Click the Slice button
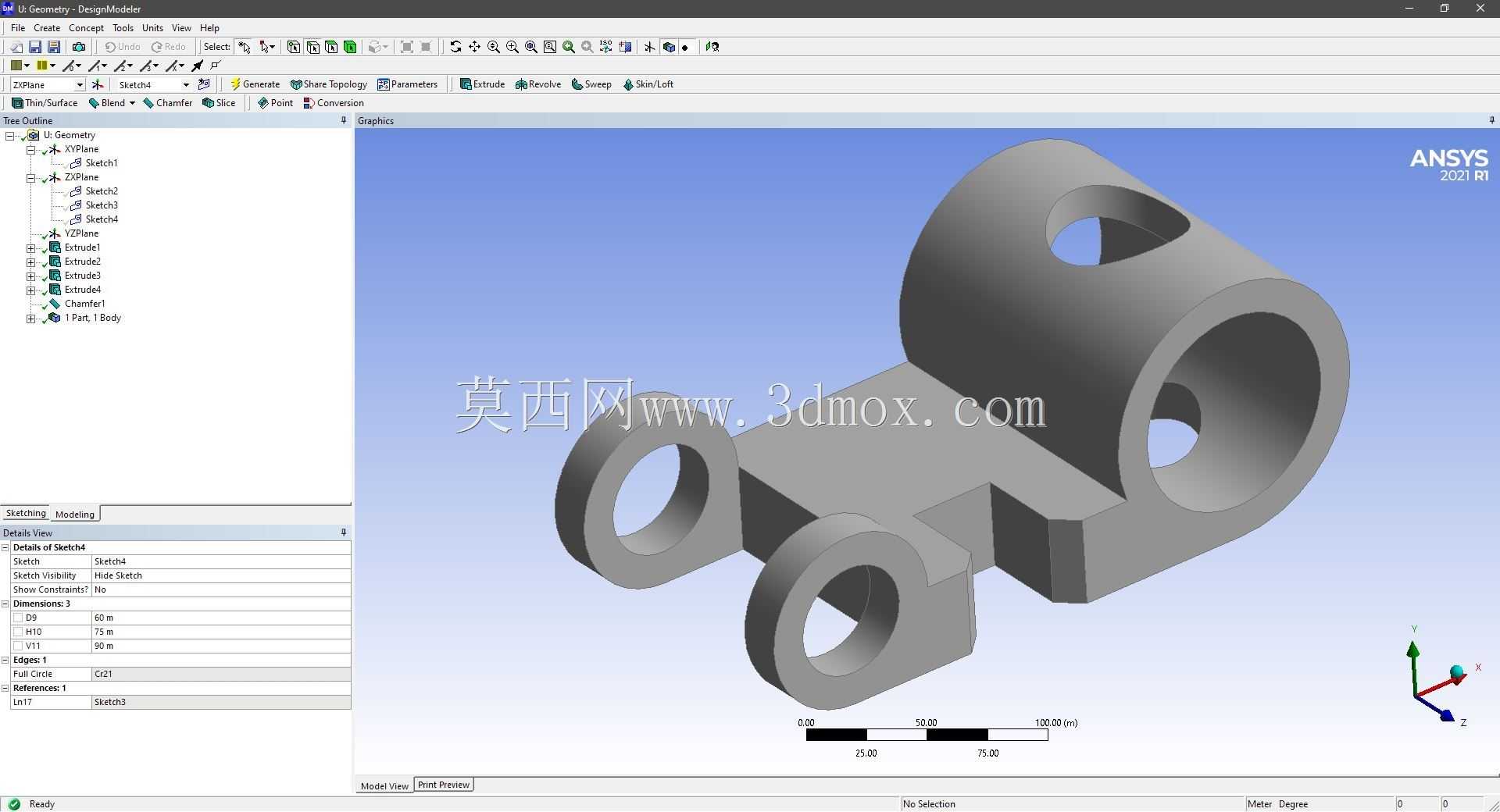 click(219, 103)
